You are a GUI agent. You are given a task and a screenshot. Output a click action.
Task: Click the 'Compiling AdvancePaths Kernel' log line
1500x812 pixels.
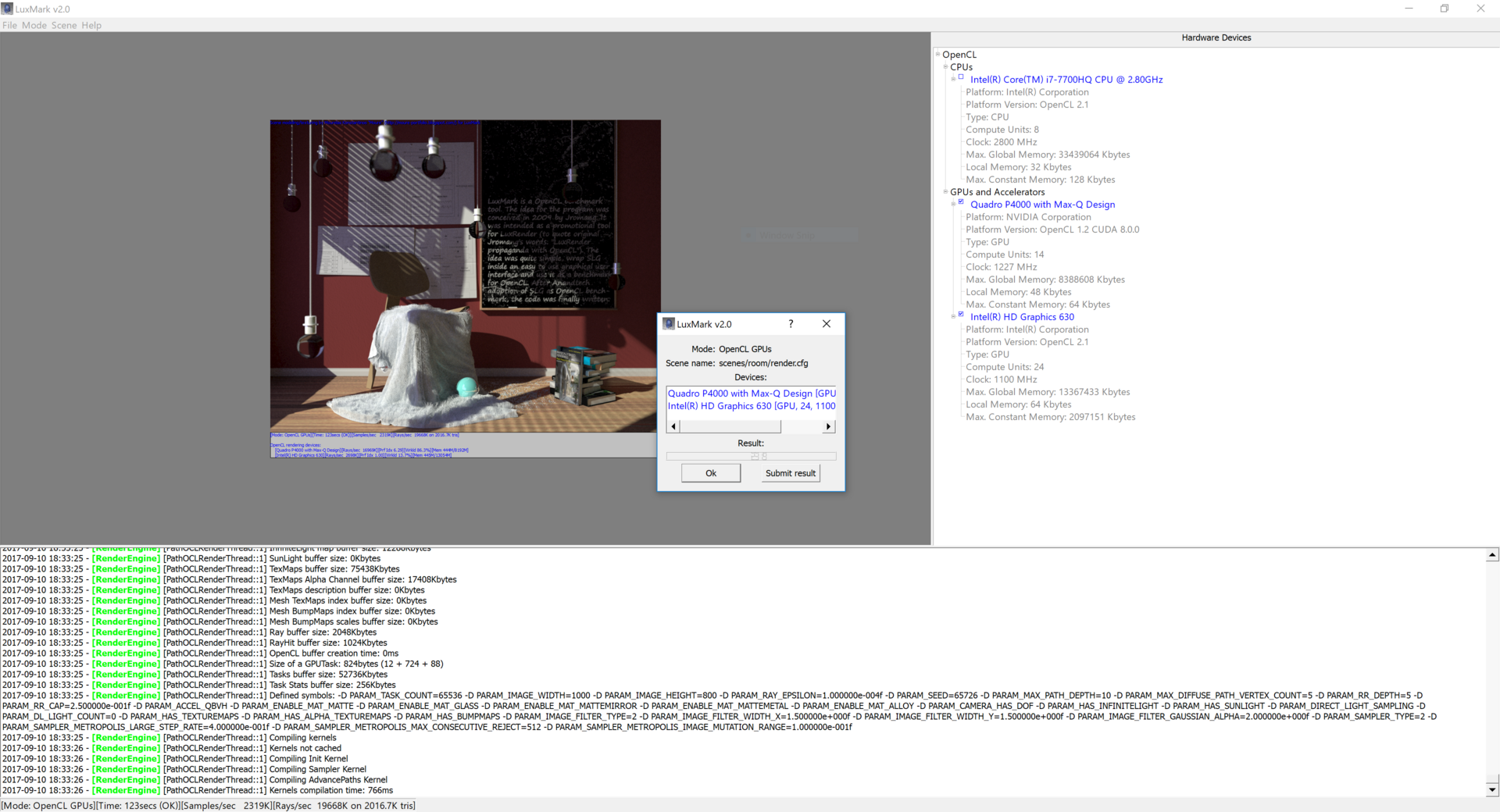coord(195,779)
